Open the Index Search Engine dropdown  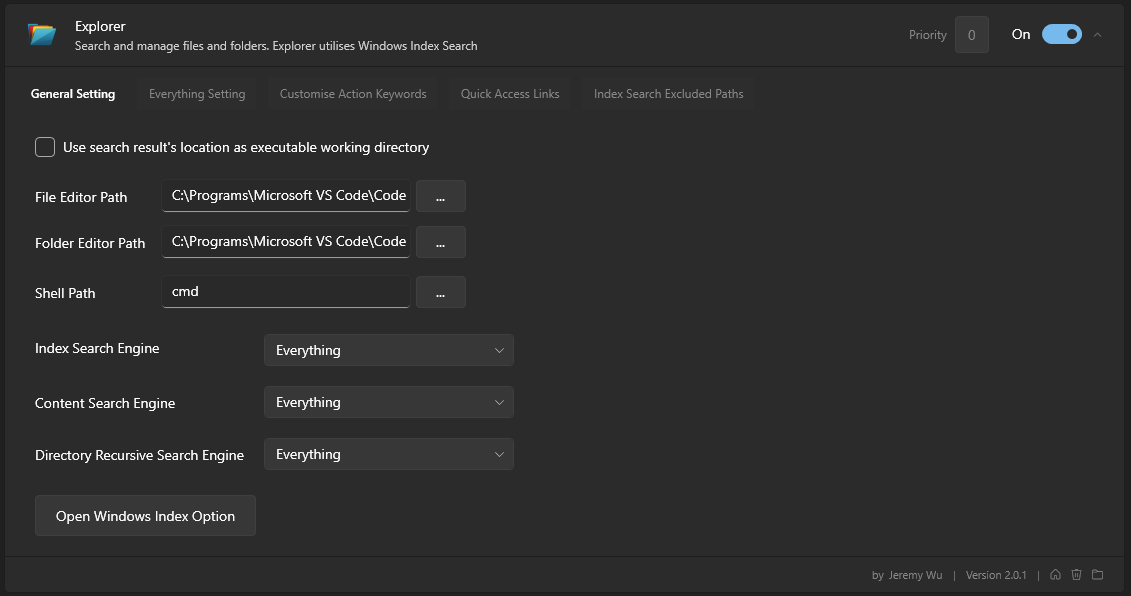[x=388, y=350]
